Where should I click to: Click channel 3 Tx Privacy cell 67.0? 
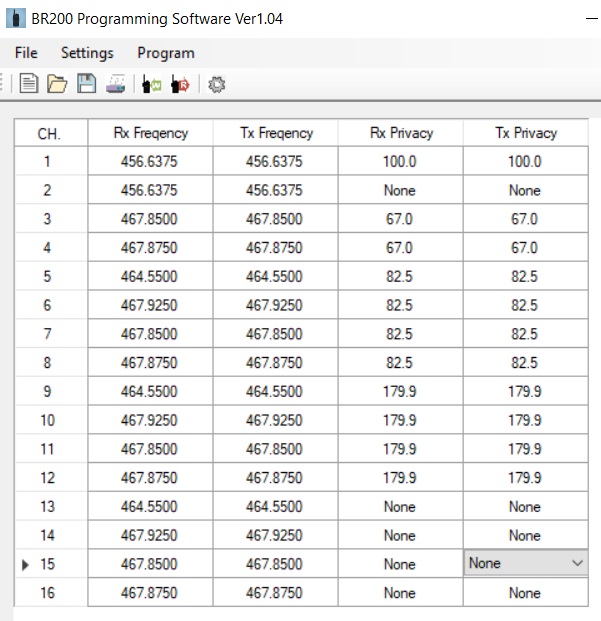click(526, 219)
